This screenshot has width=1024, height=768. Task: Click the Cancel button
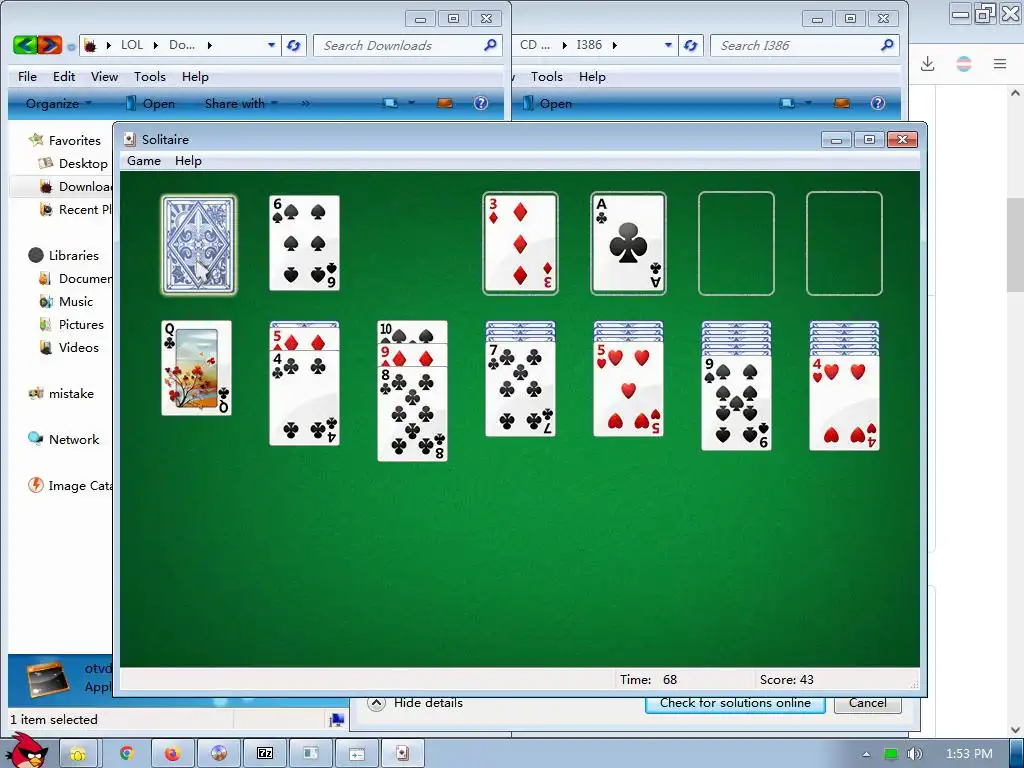click(868, 703)
